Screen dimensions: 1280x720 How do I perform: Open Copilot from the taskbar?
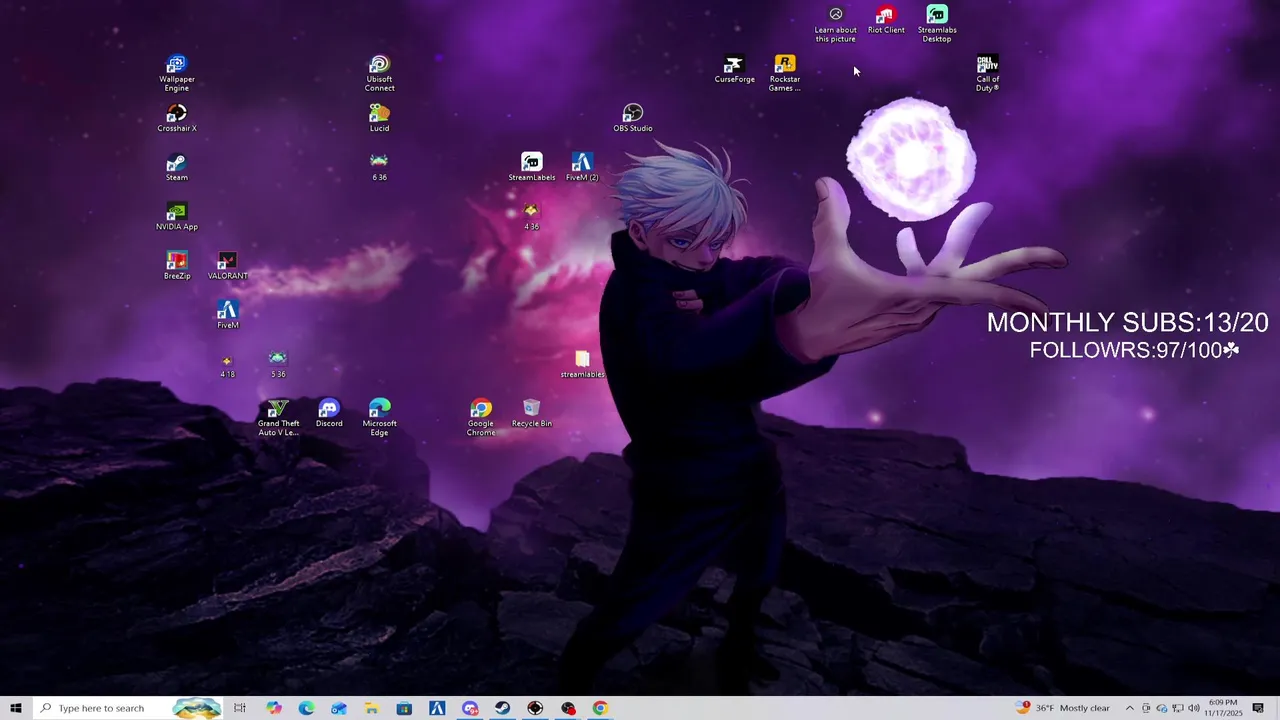(273, 708)
